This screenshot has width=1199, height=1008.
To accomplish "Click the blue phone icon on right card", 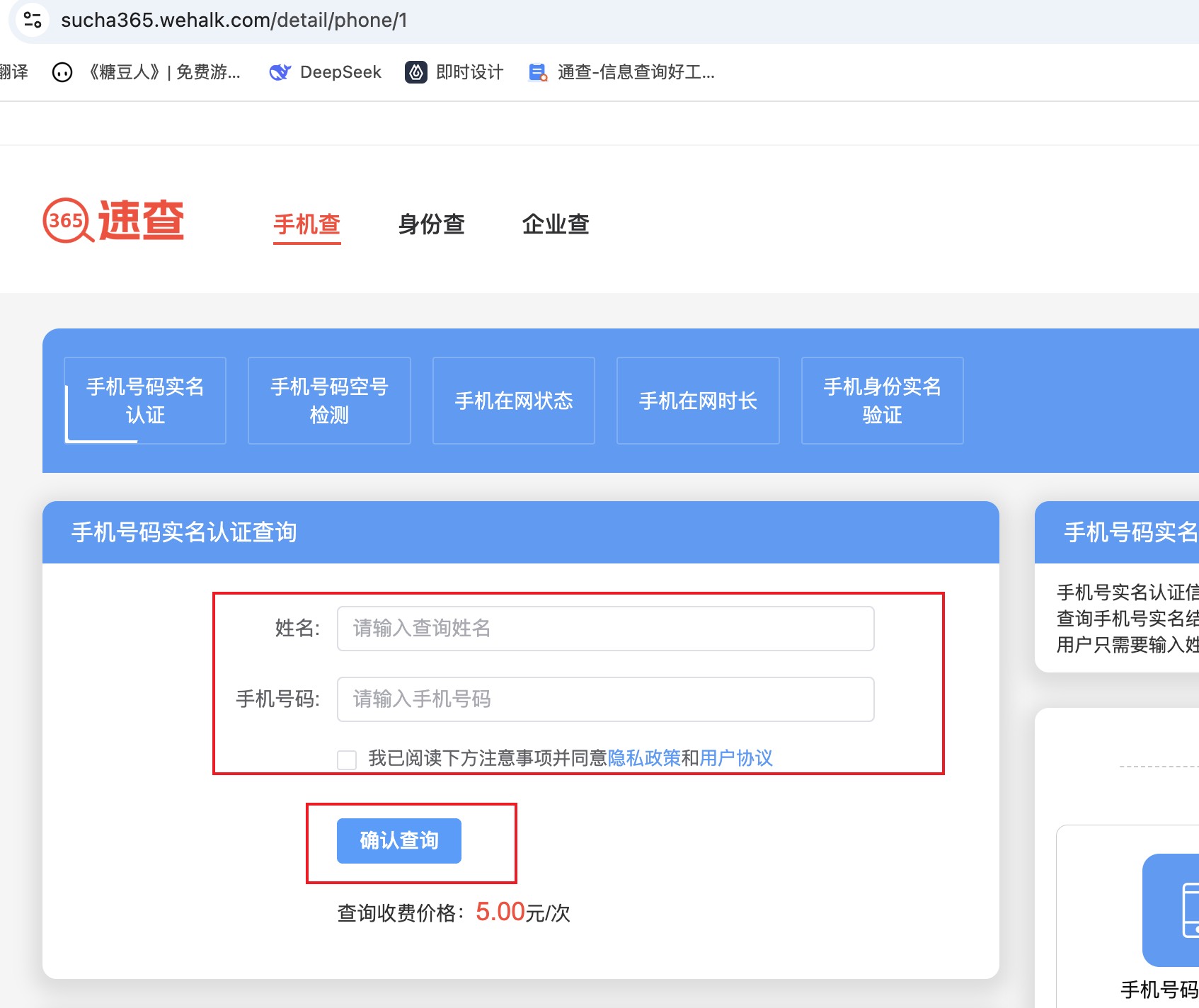I will point(1175,909).
